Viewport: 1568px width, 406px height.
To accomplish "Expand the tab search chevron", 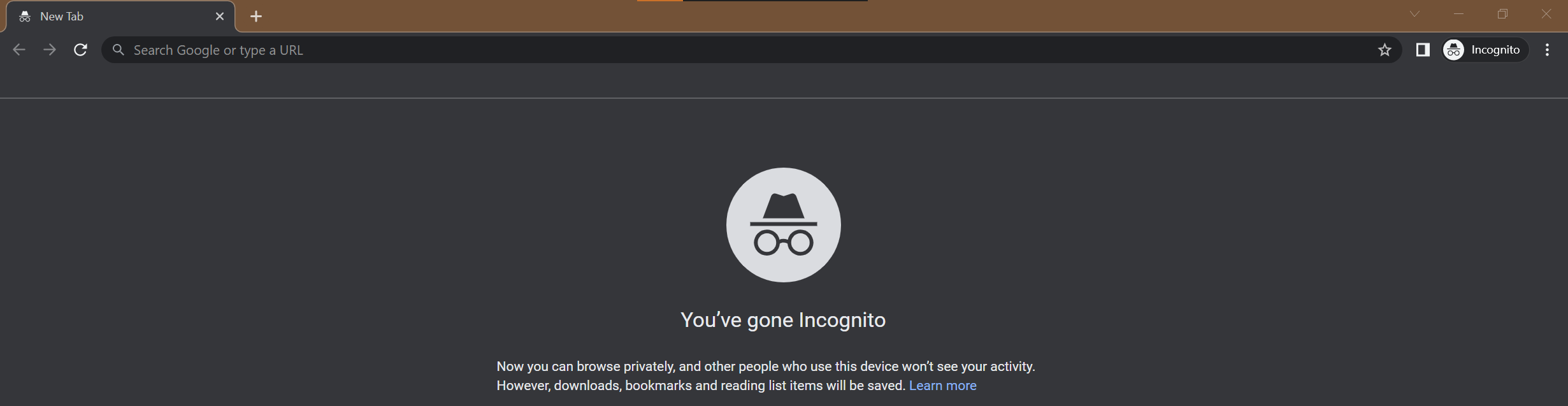I will click(1414, 14).
